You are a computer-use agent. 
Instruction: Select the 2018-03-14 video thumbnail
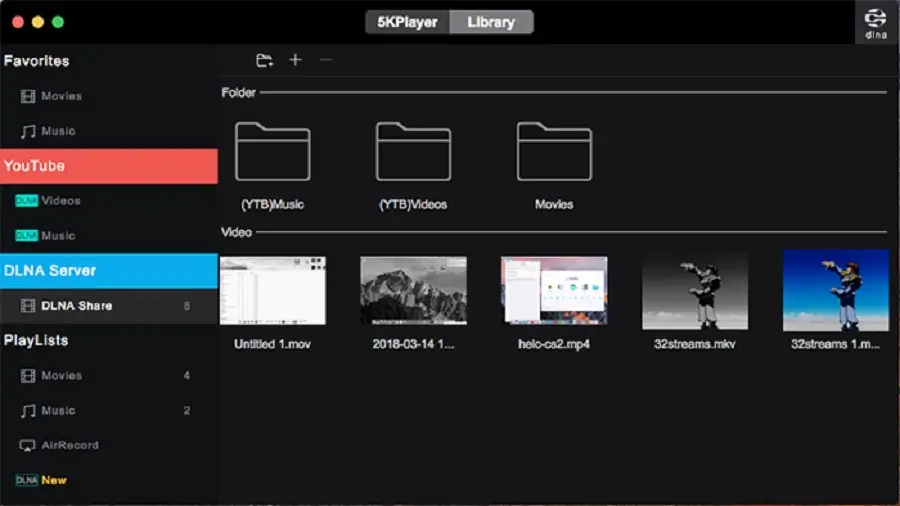click(x=413, y=291)
